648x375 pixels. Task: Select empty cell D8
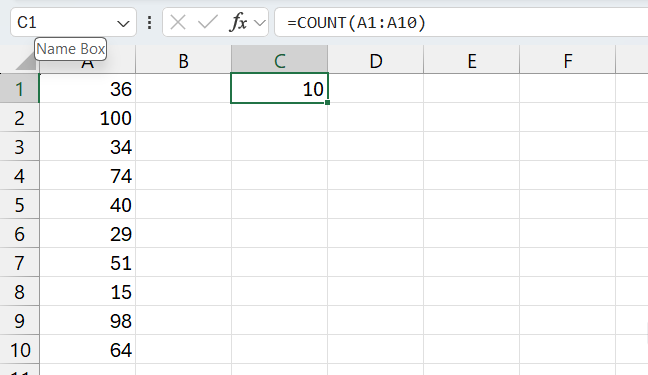coord(376,291)
